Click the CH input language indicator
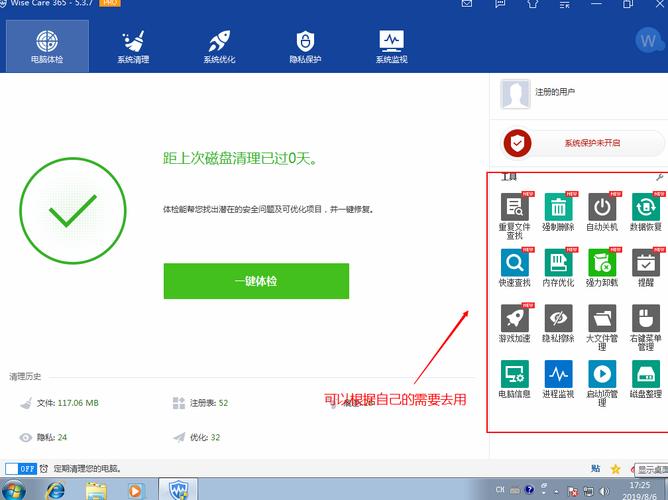668x500 pixels. 500,490
